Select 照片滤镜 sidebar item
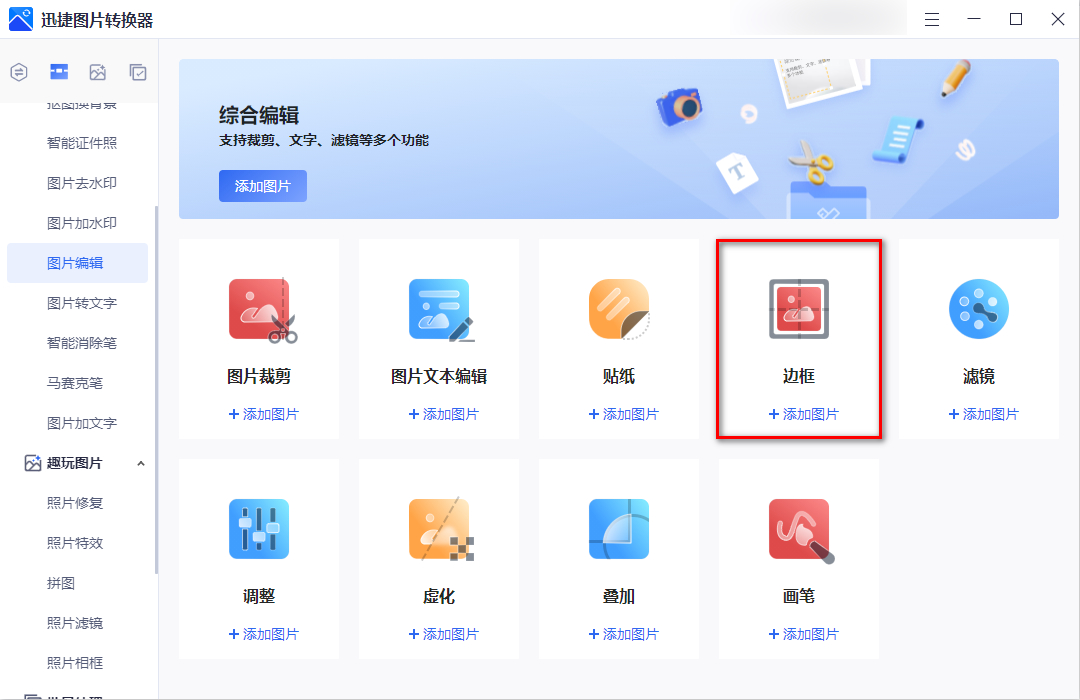Viewport: 1080px width, 700px height. tap(75, 623)
